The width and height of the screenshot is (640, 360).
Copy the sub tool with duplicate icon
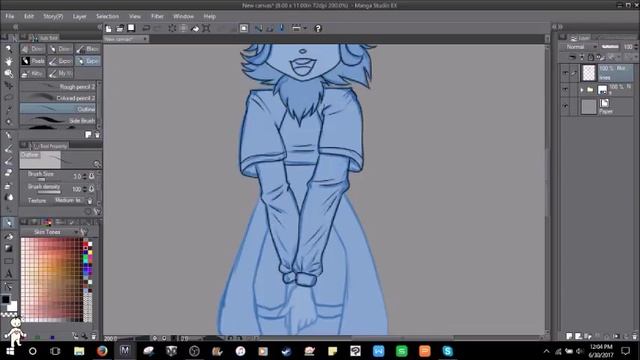pos(88,135)
